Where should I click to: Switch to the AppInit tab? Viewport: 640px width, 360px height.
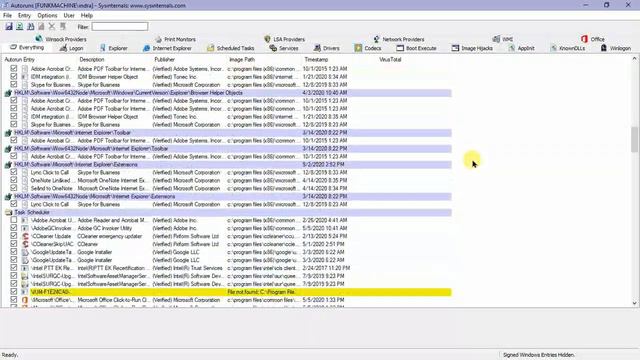click(x=521, y=48)
